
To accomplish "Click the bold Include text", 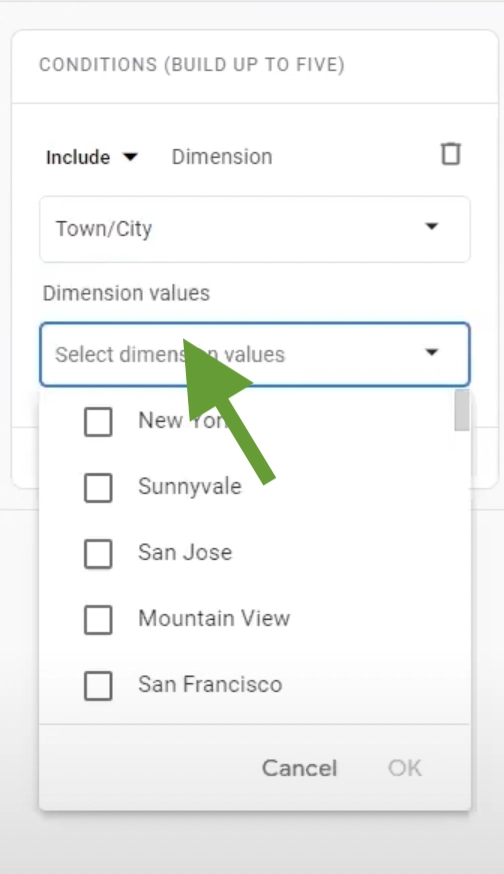I will (x=77, y=157).
